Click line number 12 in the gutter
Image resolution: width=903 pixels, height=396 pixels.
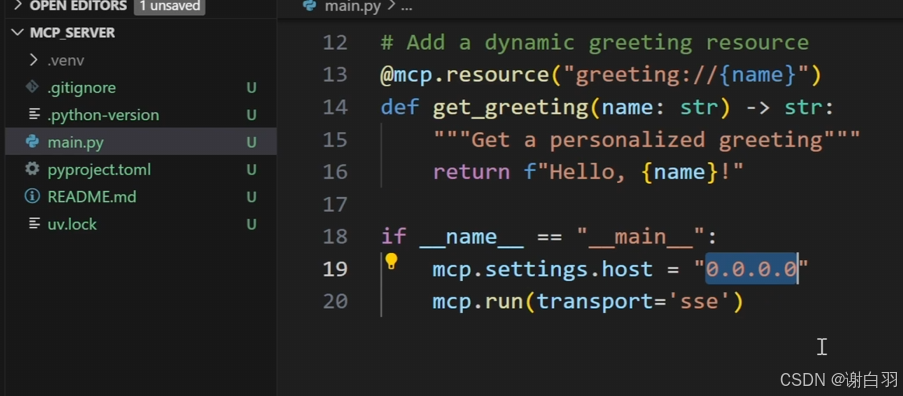pyautogui.click(x=335, y=43)
